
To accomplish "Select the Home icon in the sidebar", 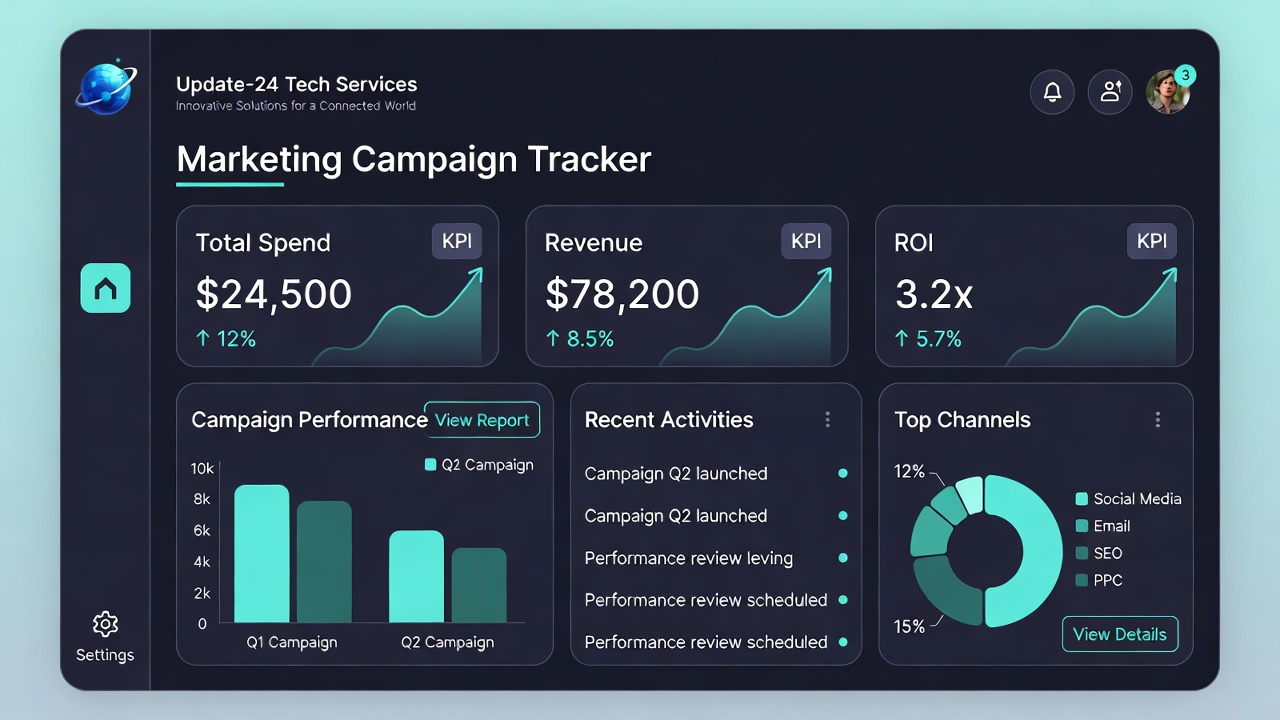I will coord(105,288).
